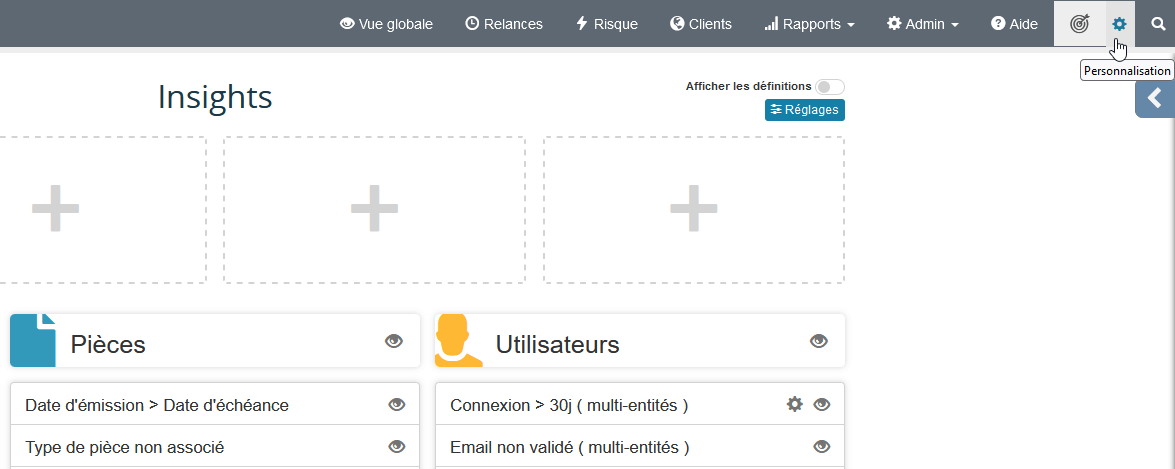Screen dimensions: 1175x469
Task: Go to Vue globale
Action: (386, 24)
